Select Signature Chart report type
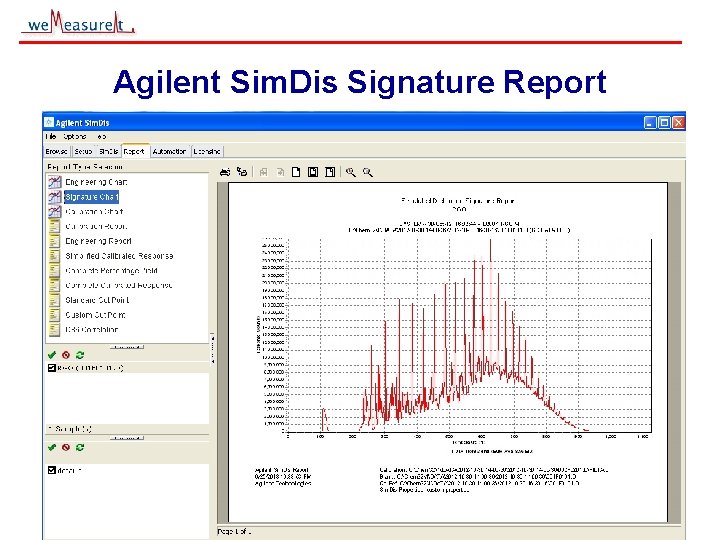Viewport: 720px width, 540px height. coord(91,197)
